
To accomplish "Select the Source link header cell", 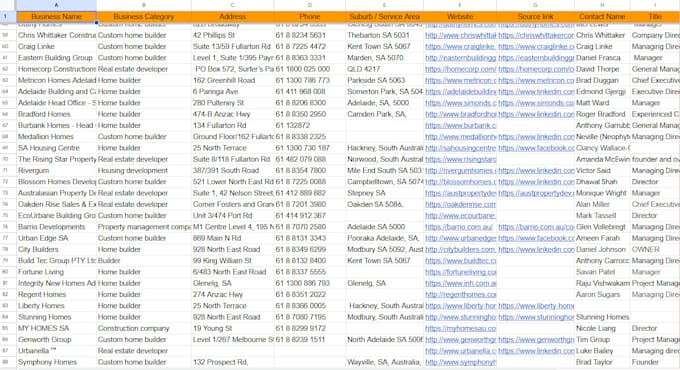I will [x=536, y=17].
